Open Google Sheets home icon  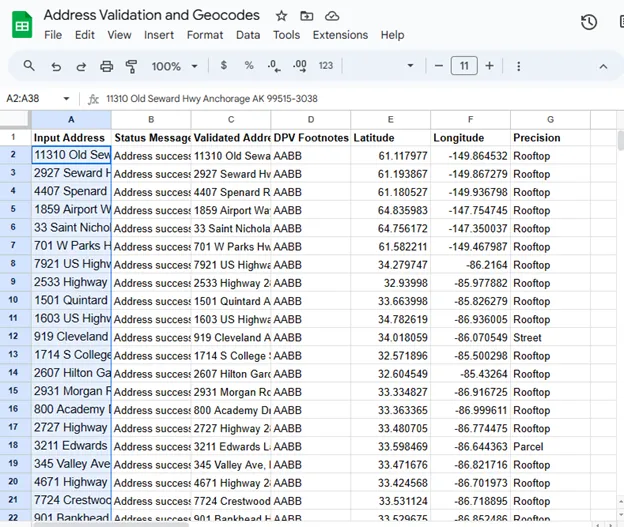click(22, 24)
